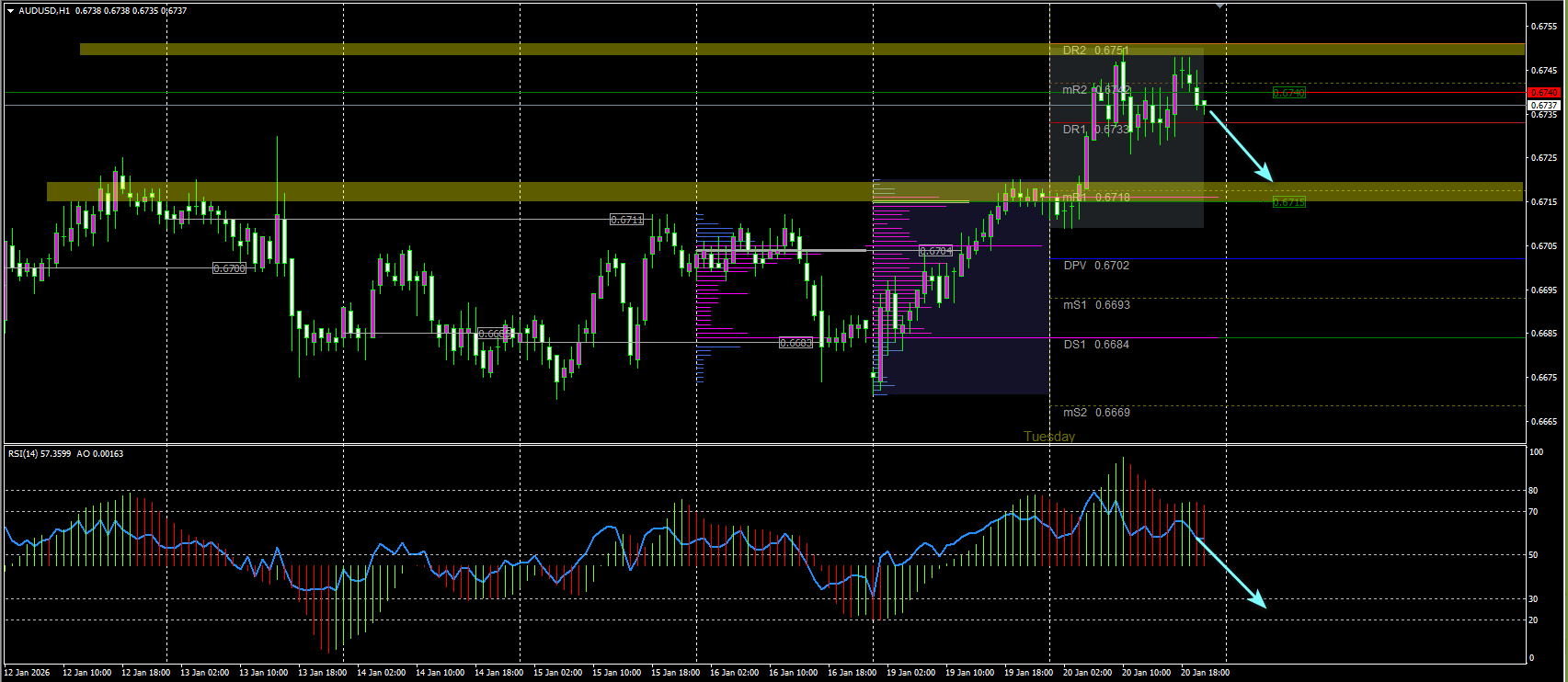Select the mS1 0.6693 pivot label
Viewport: 1568px width, 682px height.
pyautogui.click(x=1096, y=305)
